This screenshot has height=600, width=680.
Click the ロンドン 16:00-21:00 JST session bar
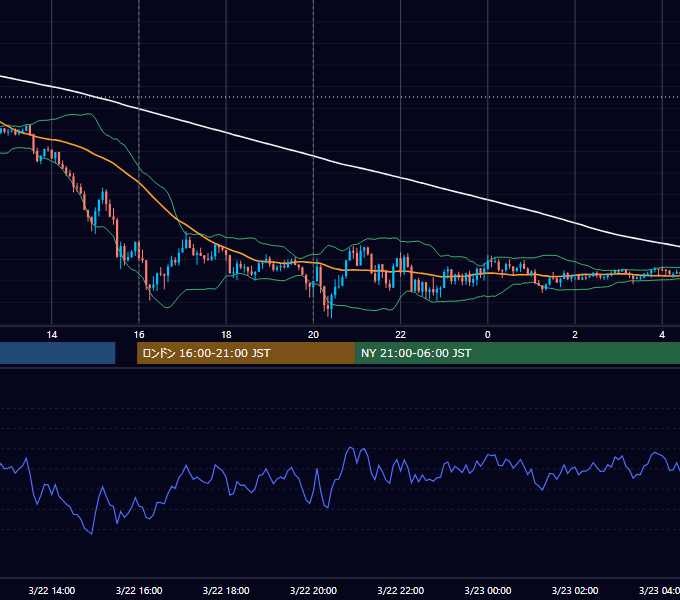[246, 353]
